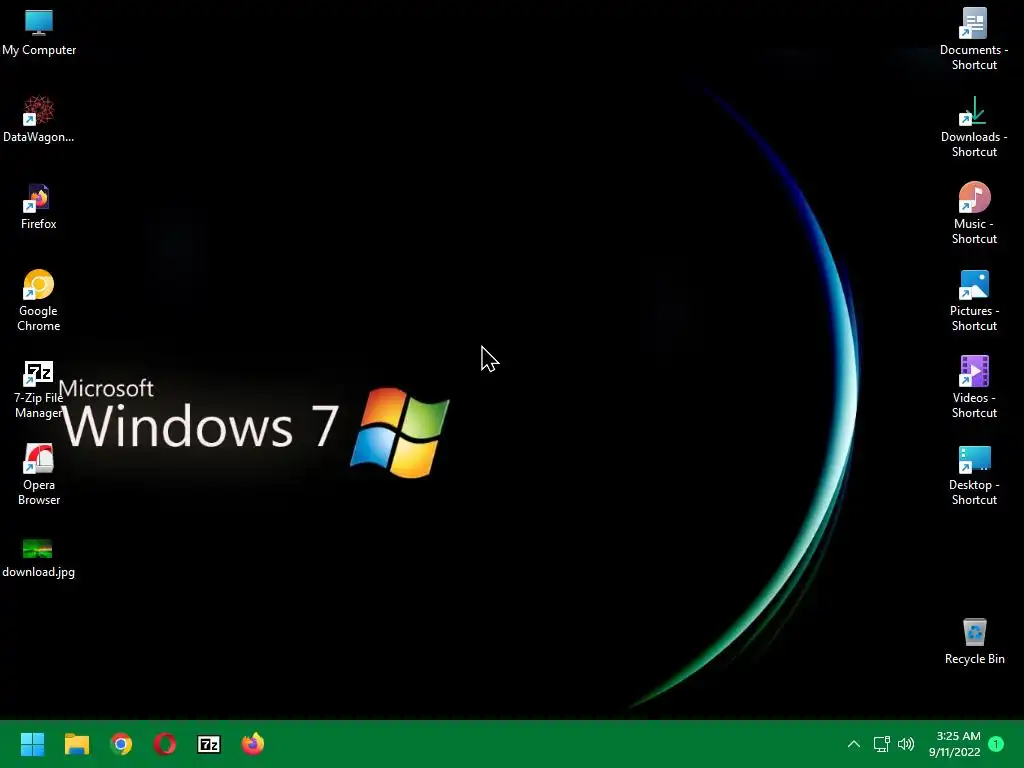Open 7-Zip from the taskbar

click(x=209, y=744)
